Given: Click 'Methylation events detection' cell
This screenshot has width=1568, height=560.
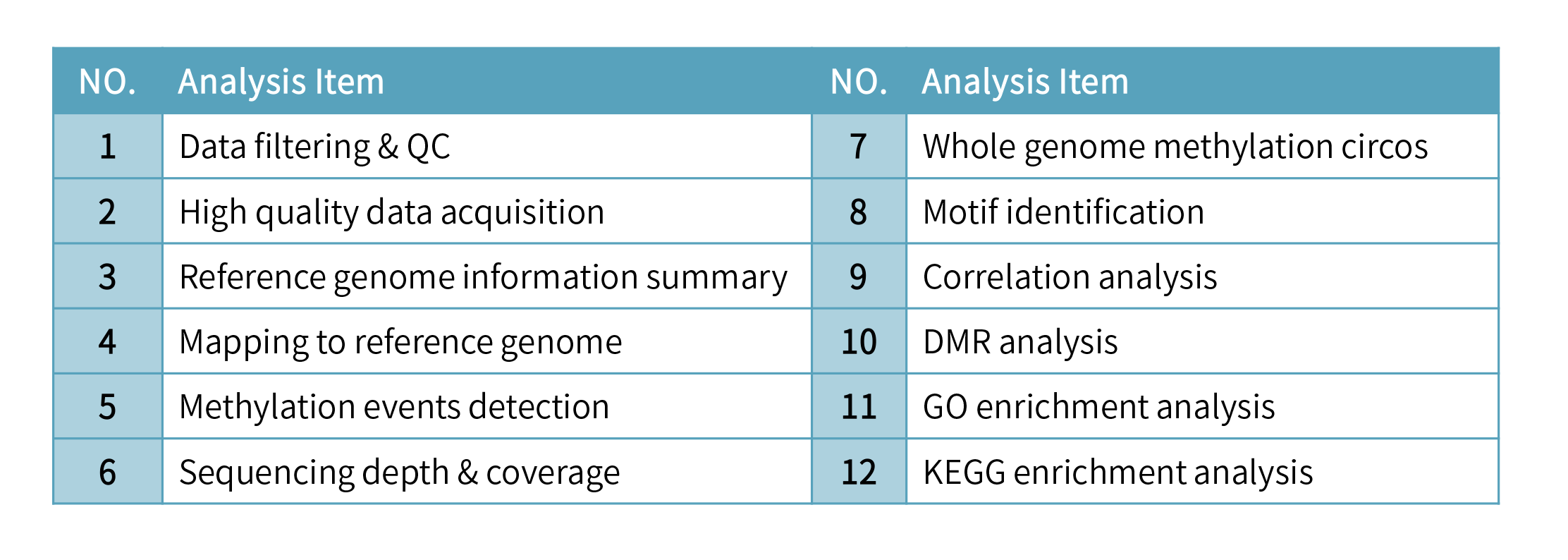Looking at the screenshot, I should pyautogui.click(x=394, y=407).
